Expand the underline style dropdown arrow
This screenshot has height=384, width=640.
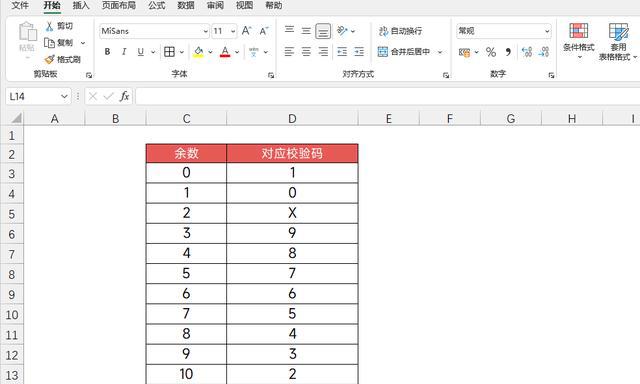153,52
